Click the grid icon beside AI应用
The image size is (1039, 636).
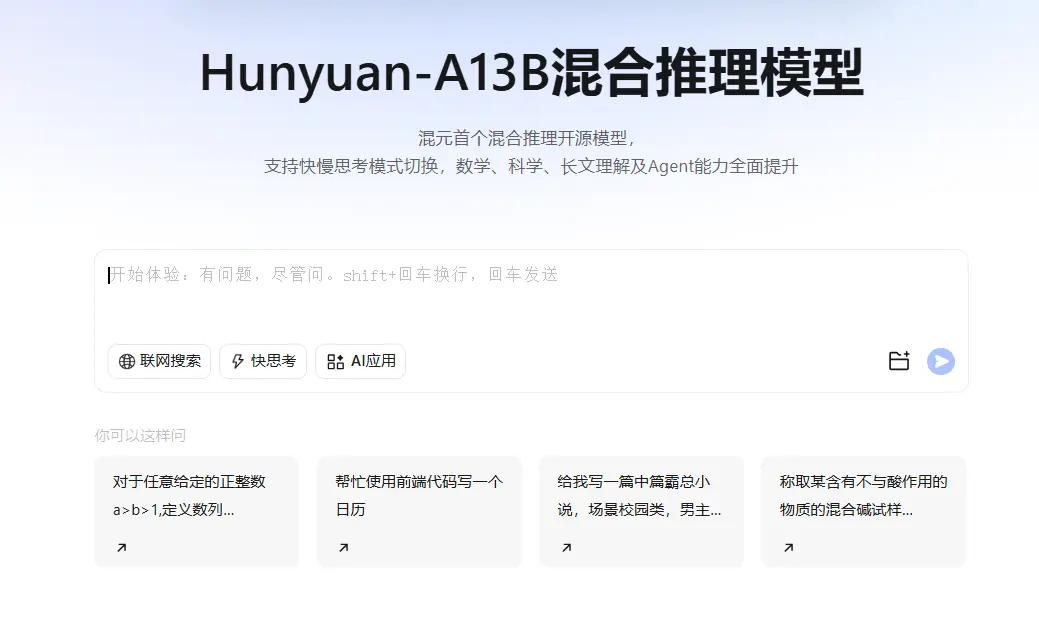pyautogui.click(x=335, y=362)
